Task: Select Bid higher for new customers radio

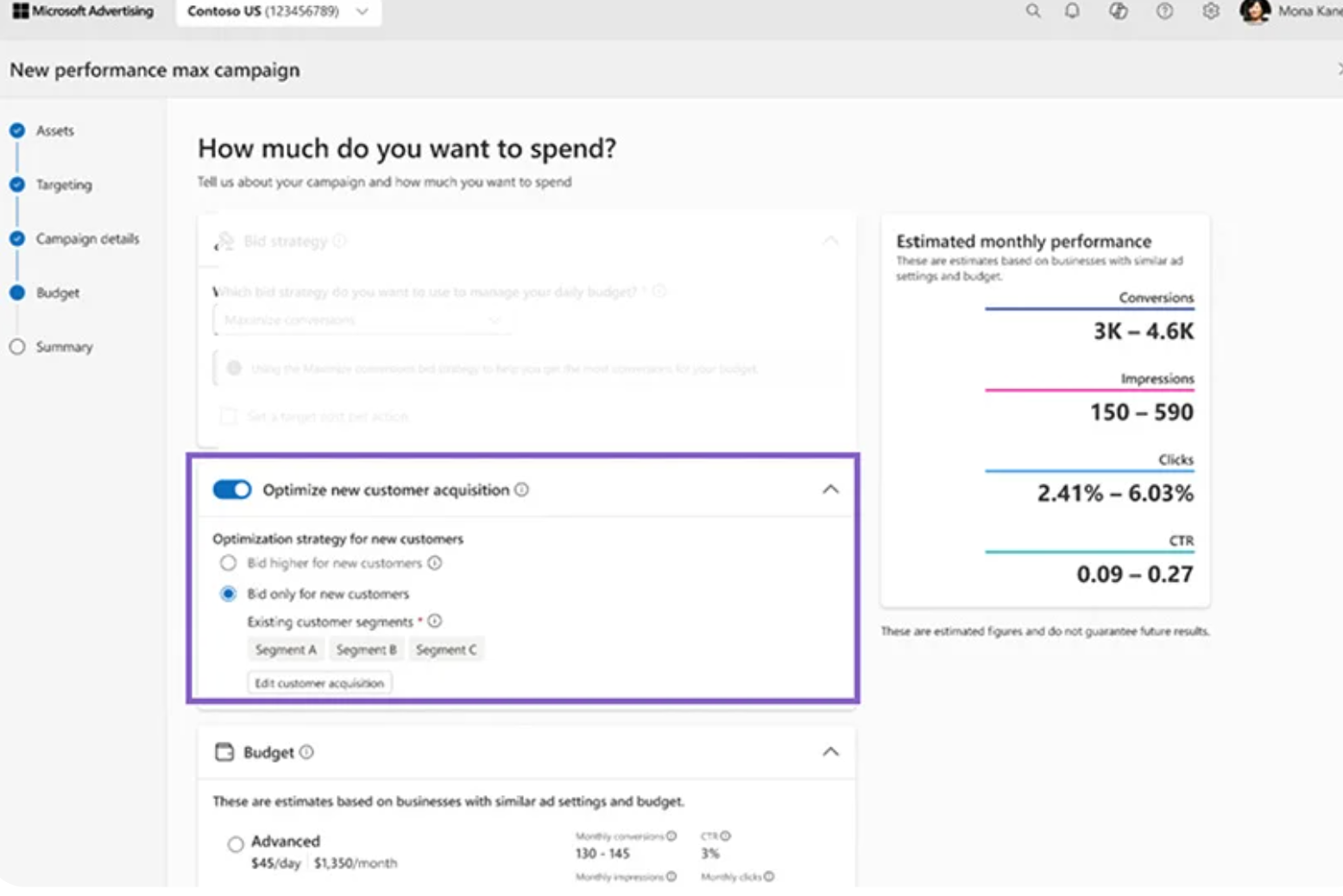Action: (x=228, y=563)
